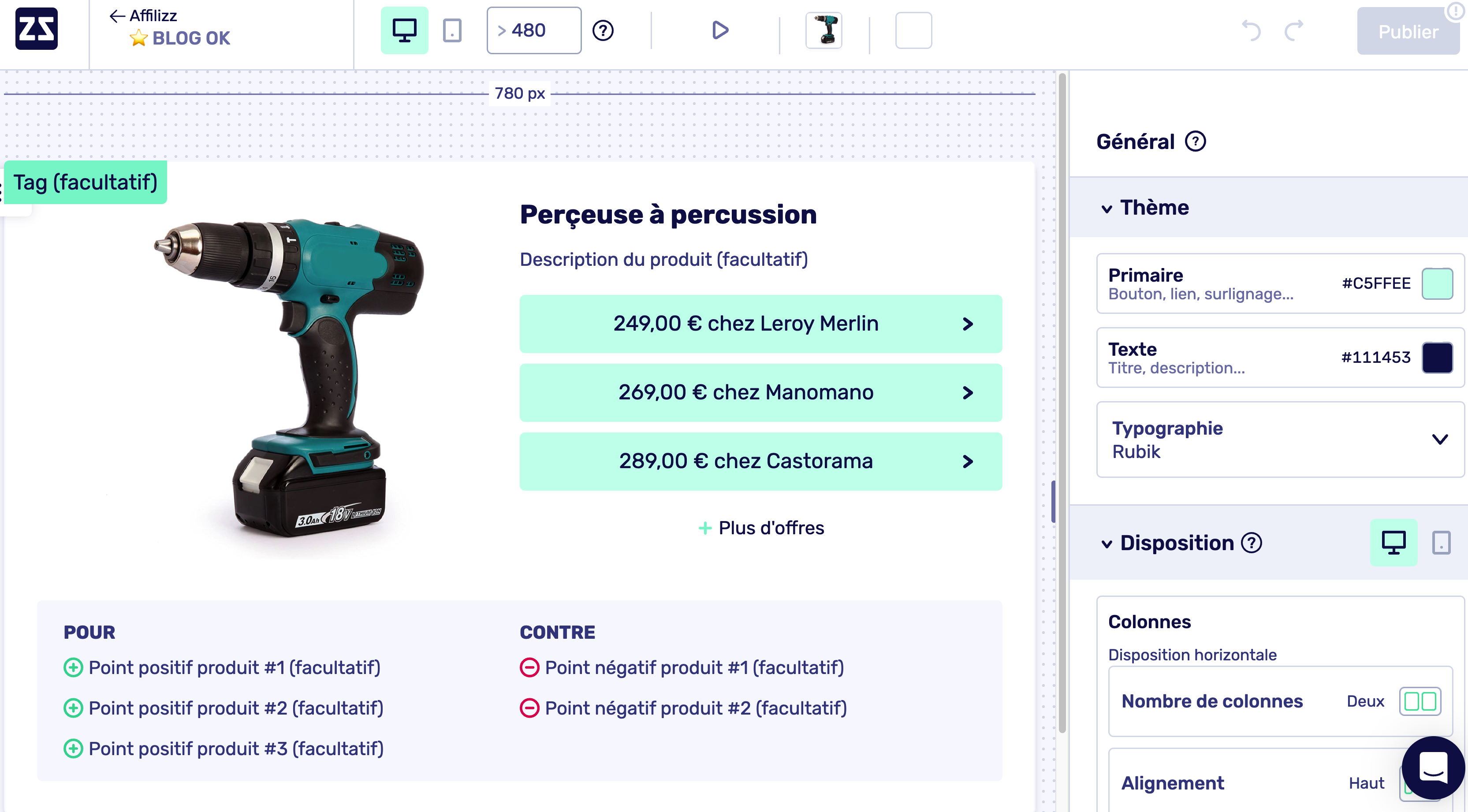Click the drill product thumbnail in the toolbar
The image size is (1468, 812).
coord(825,30)
